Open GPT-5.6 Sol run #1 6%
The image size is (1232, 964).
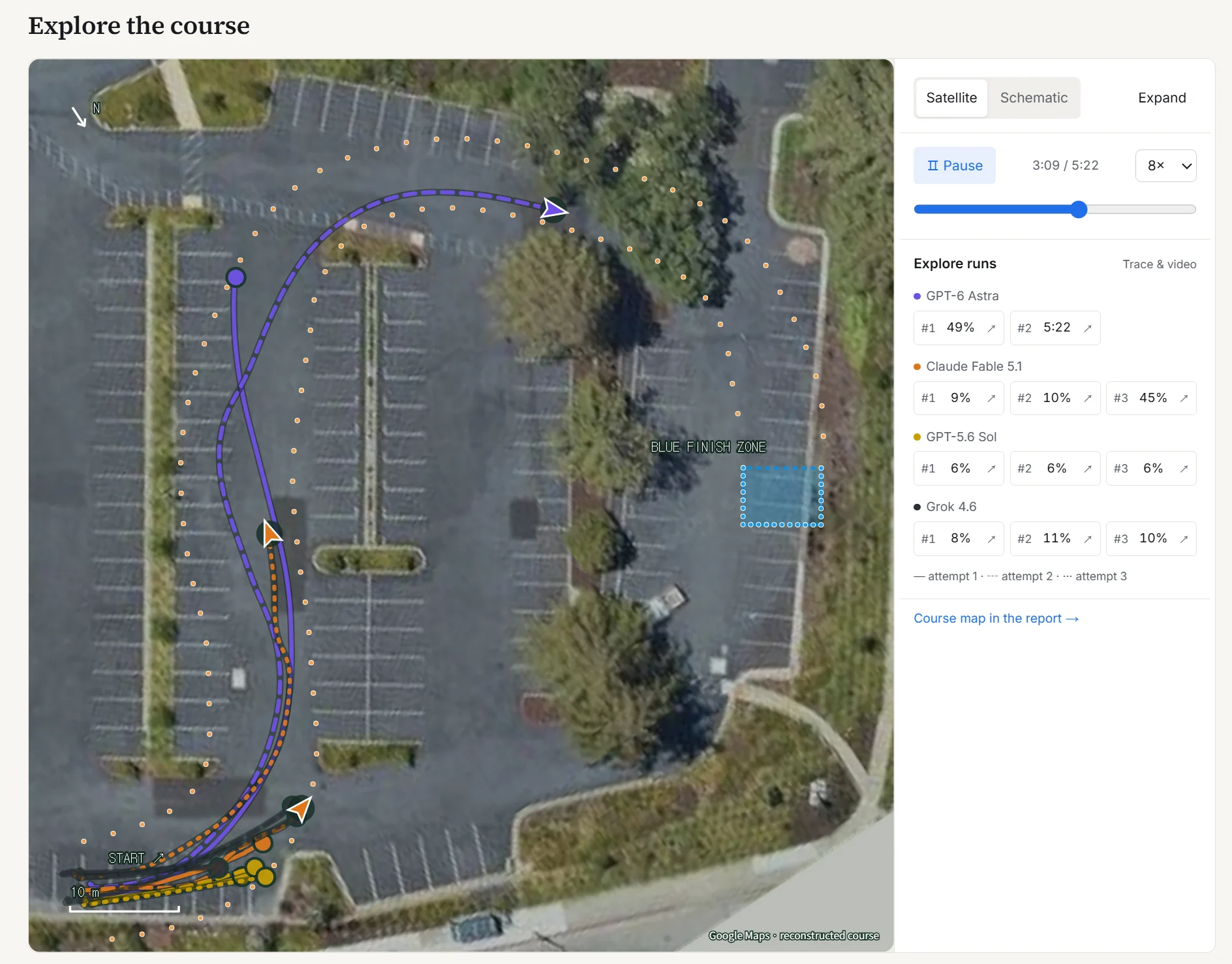tap(959, 469)
